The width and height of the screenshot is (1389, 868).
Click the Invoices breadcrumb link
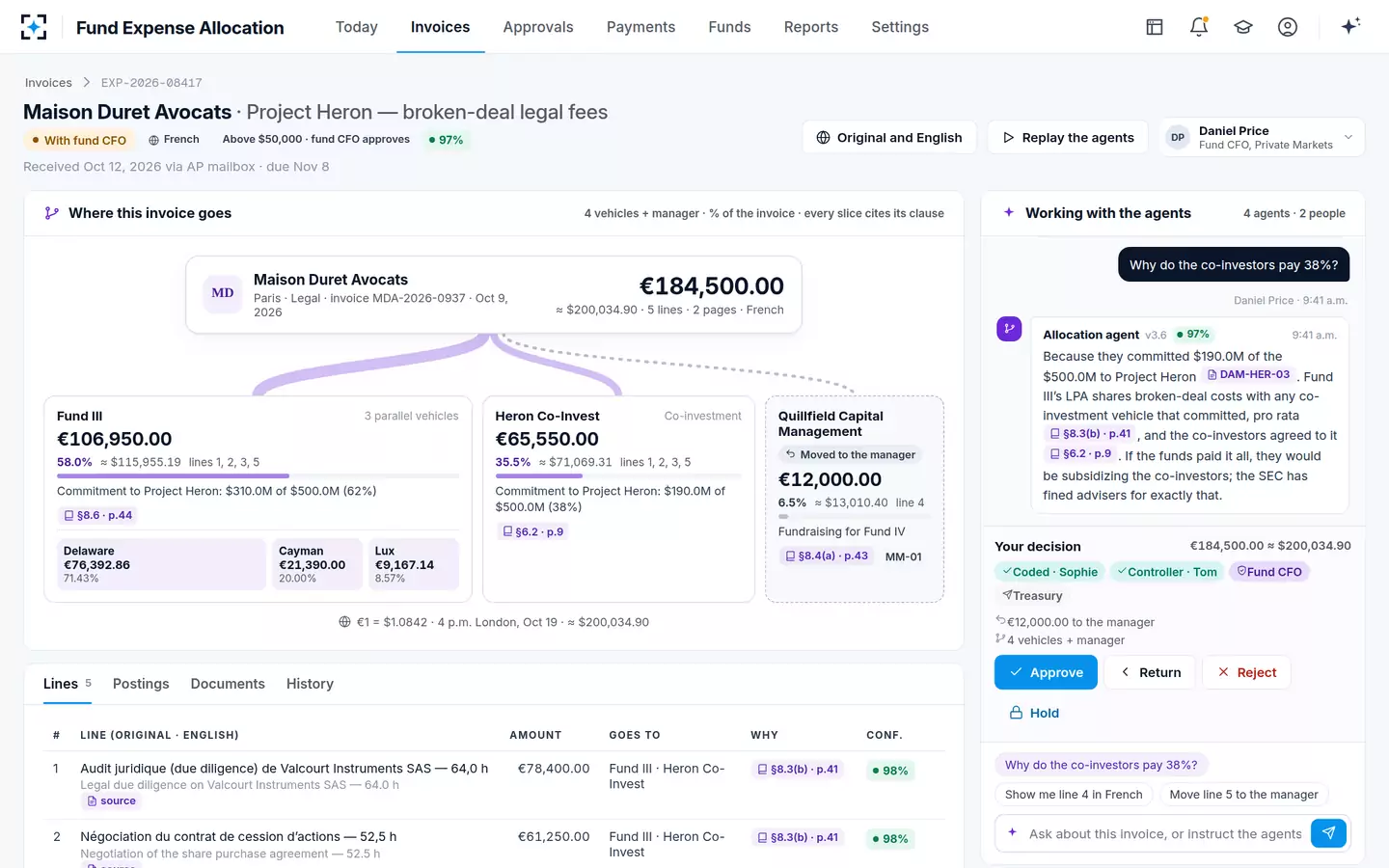(48, 83)
